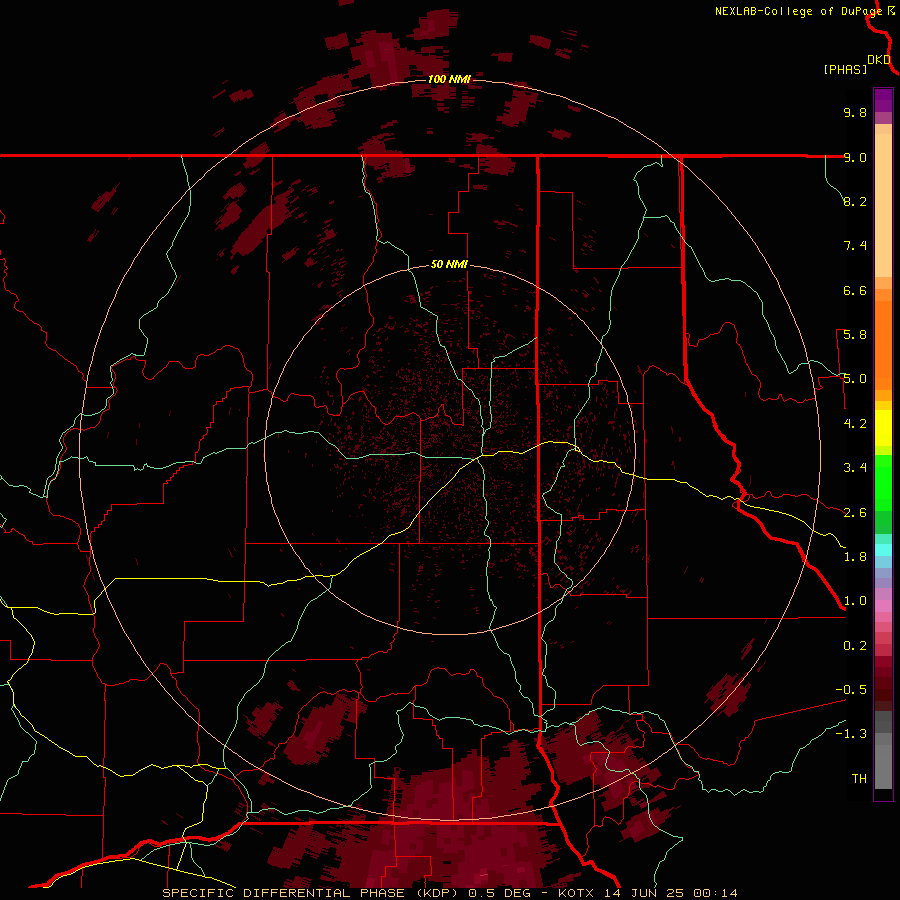Click the 5.8 legend value
900x900 pixels.
click(855, 335)
